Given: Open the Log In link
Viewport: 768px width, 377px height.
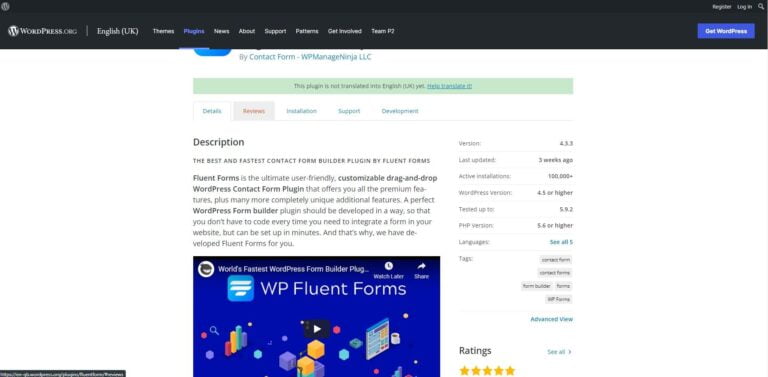Looking at the screenshot, I should tap(744, 7).
